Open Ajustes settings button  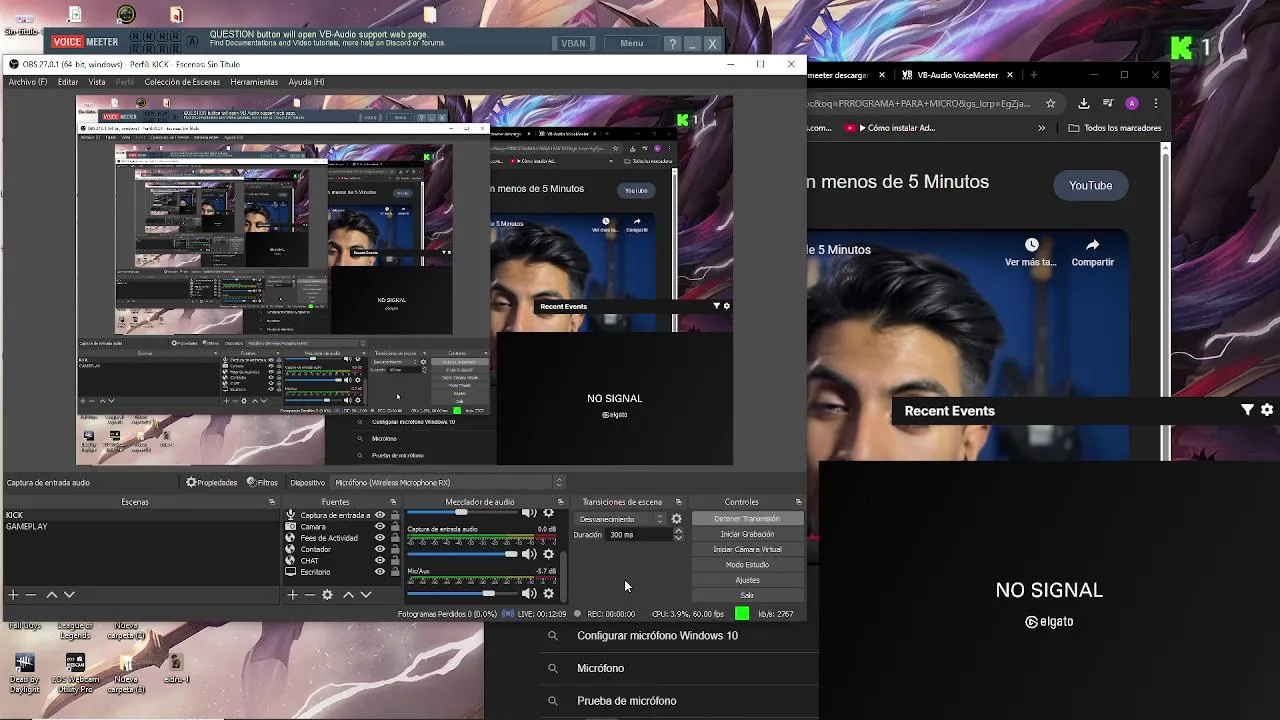pyautogui.click(x=747, y=580)
